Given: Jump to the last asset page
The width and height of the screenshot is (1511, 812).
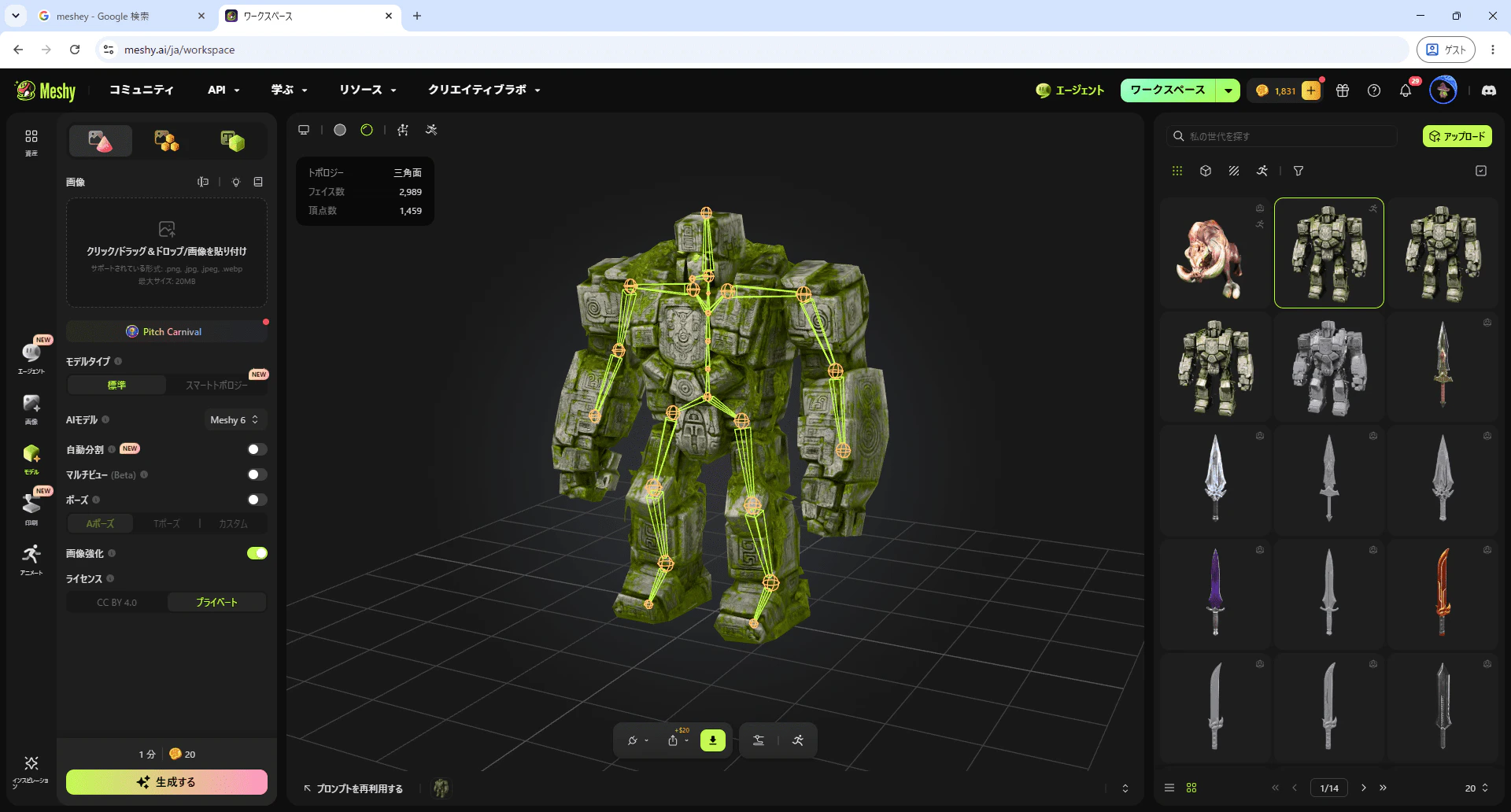Looking at the screenshot, I should click(x=1383, y=788).
